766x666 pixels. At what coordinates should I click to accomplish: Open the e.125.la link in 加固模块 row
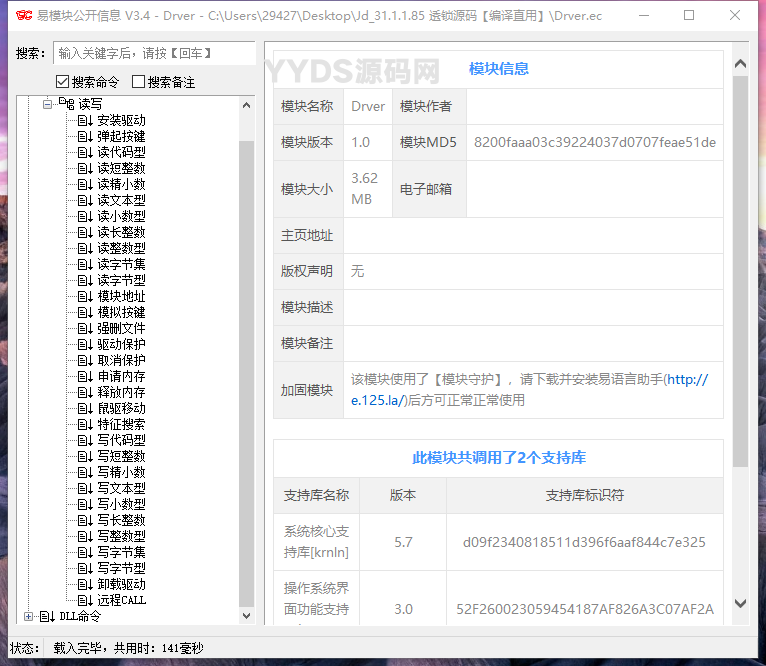[687, 380]
